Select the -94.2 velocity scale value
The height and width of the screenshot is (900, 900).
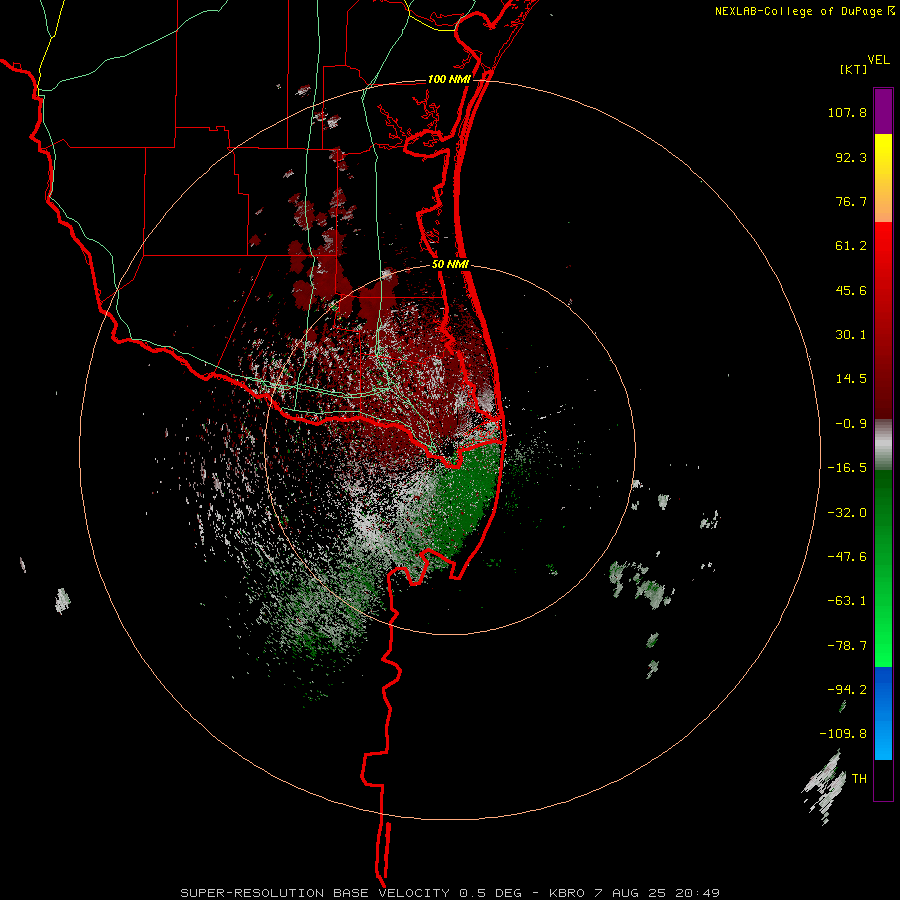847,690
